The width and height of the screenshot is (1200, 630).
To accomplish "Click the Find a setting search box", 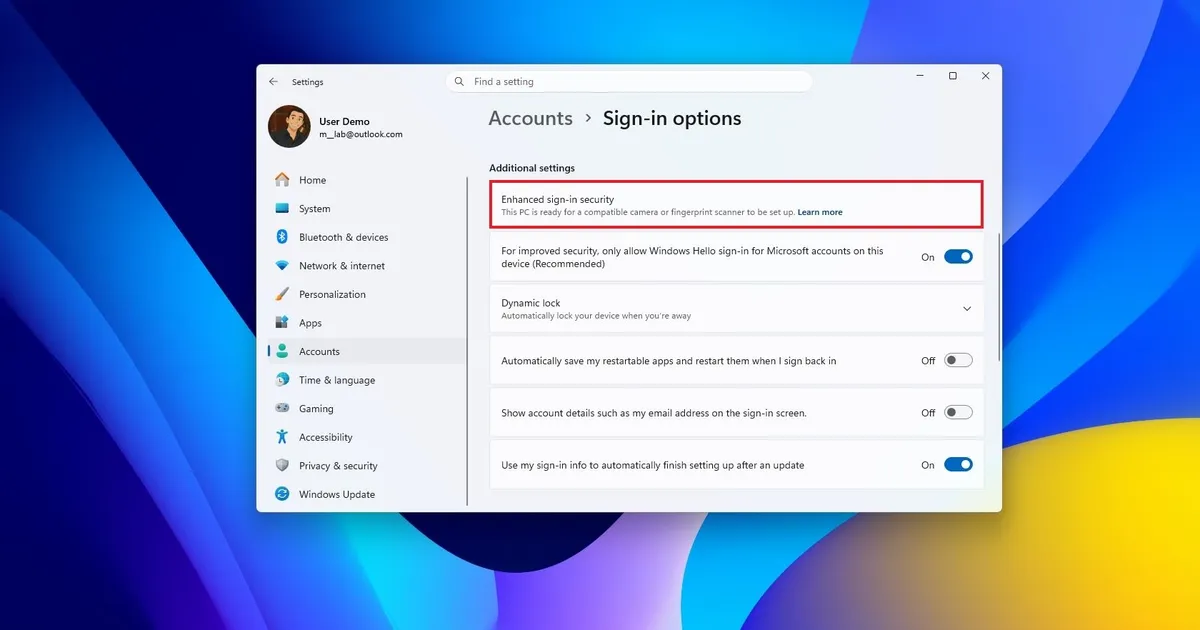I will [x=628, y=82].
